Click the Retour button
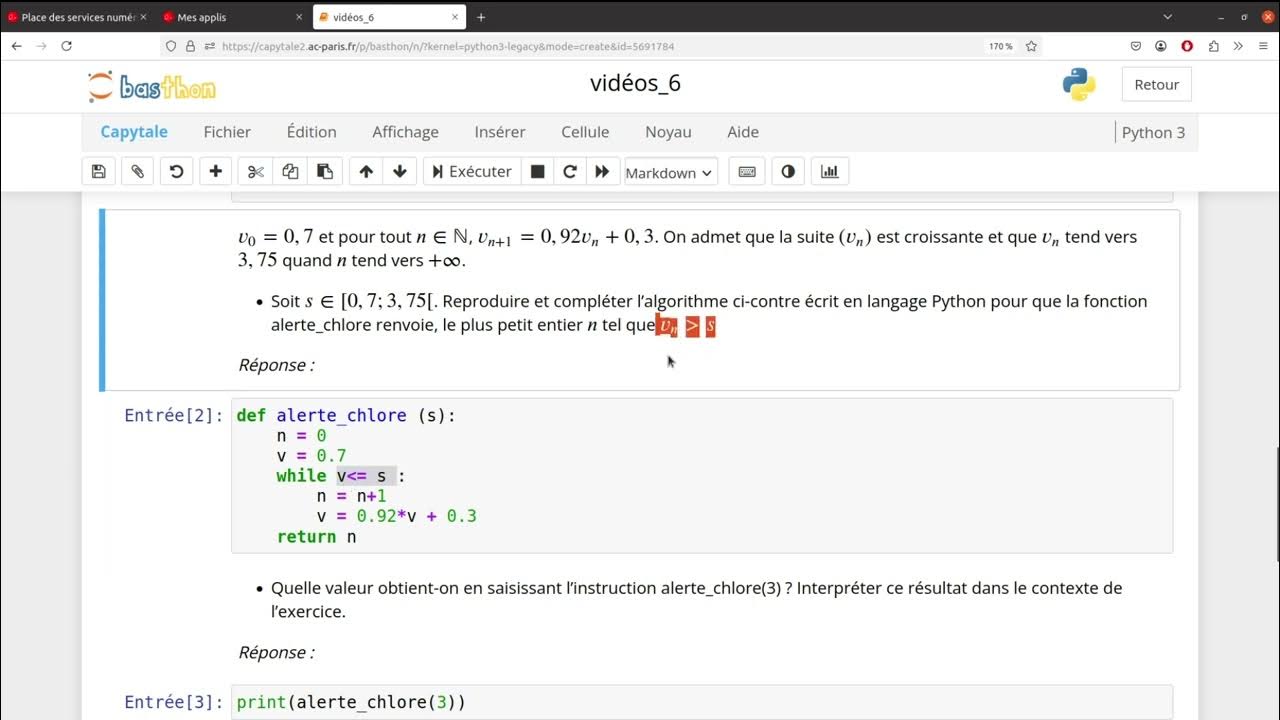This screenshot has height=720, width=1280. point(1156,85)
